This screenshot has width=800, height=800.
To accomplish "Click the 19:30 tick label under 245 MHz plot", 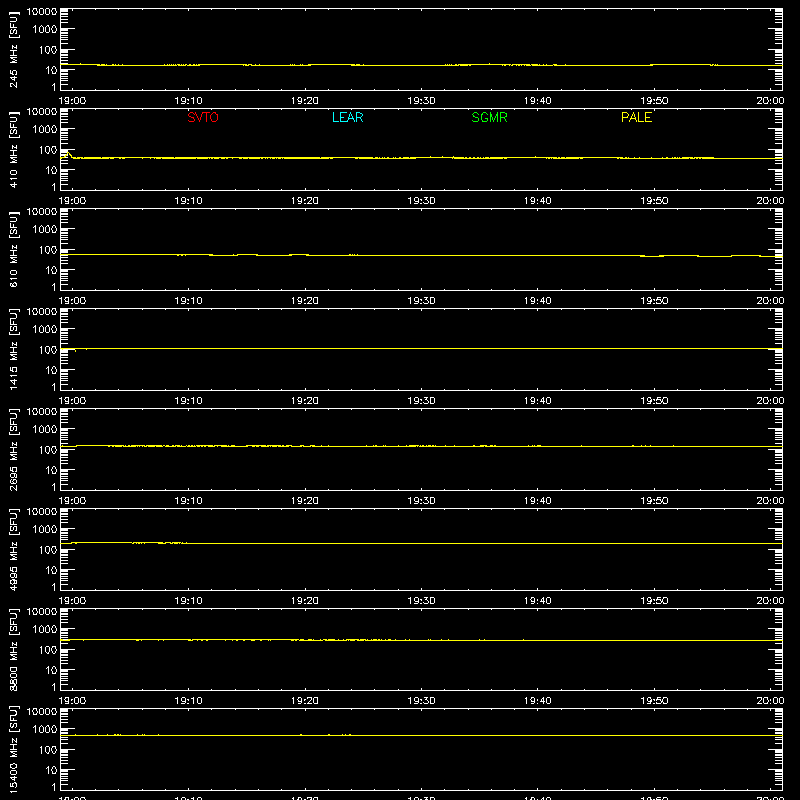I will coord(421,101).
